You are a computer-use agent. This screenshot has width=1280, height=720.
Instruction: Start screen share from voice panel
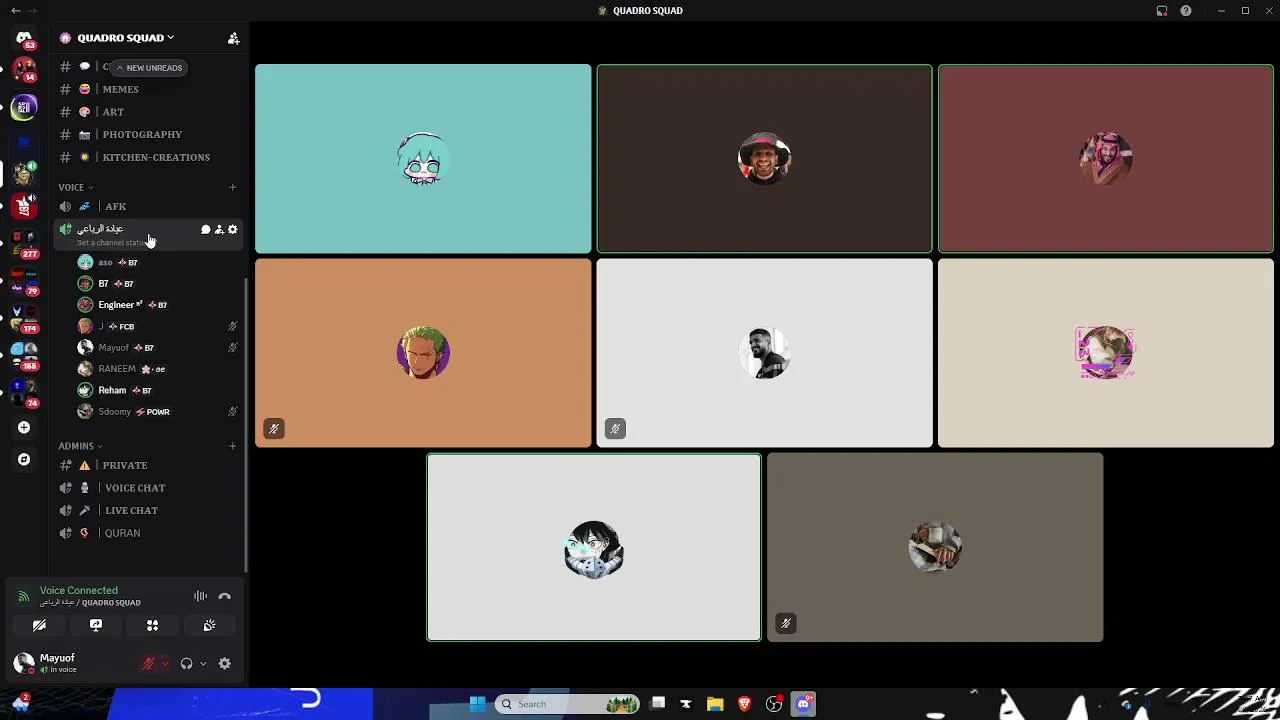96,625
